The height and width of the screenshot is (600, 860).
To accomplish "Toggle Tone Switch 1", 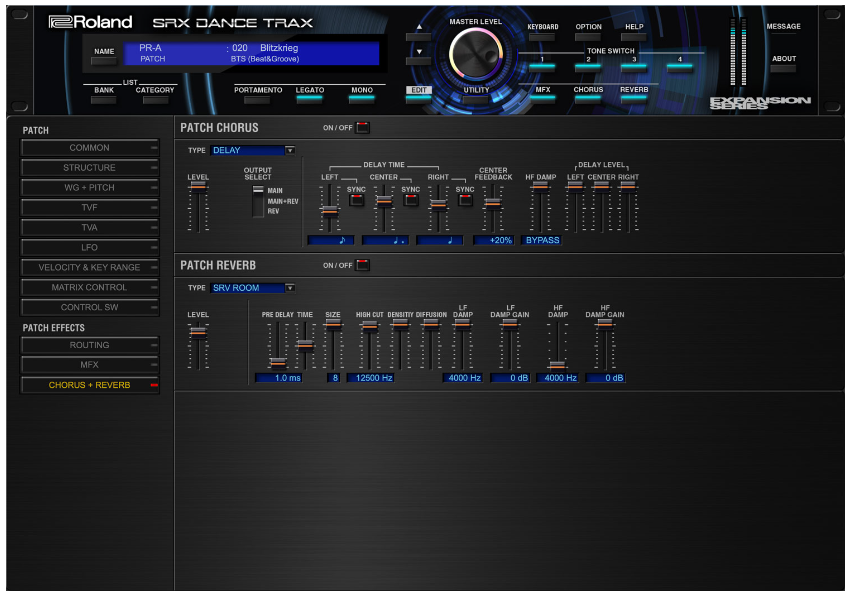I will [542, 67].
